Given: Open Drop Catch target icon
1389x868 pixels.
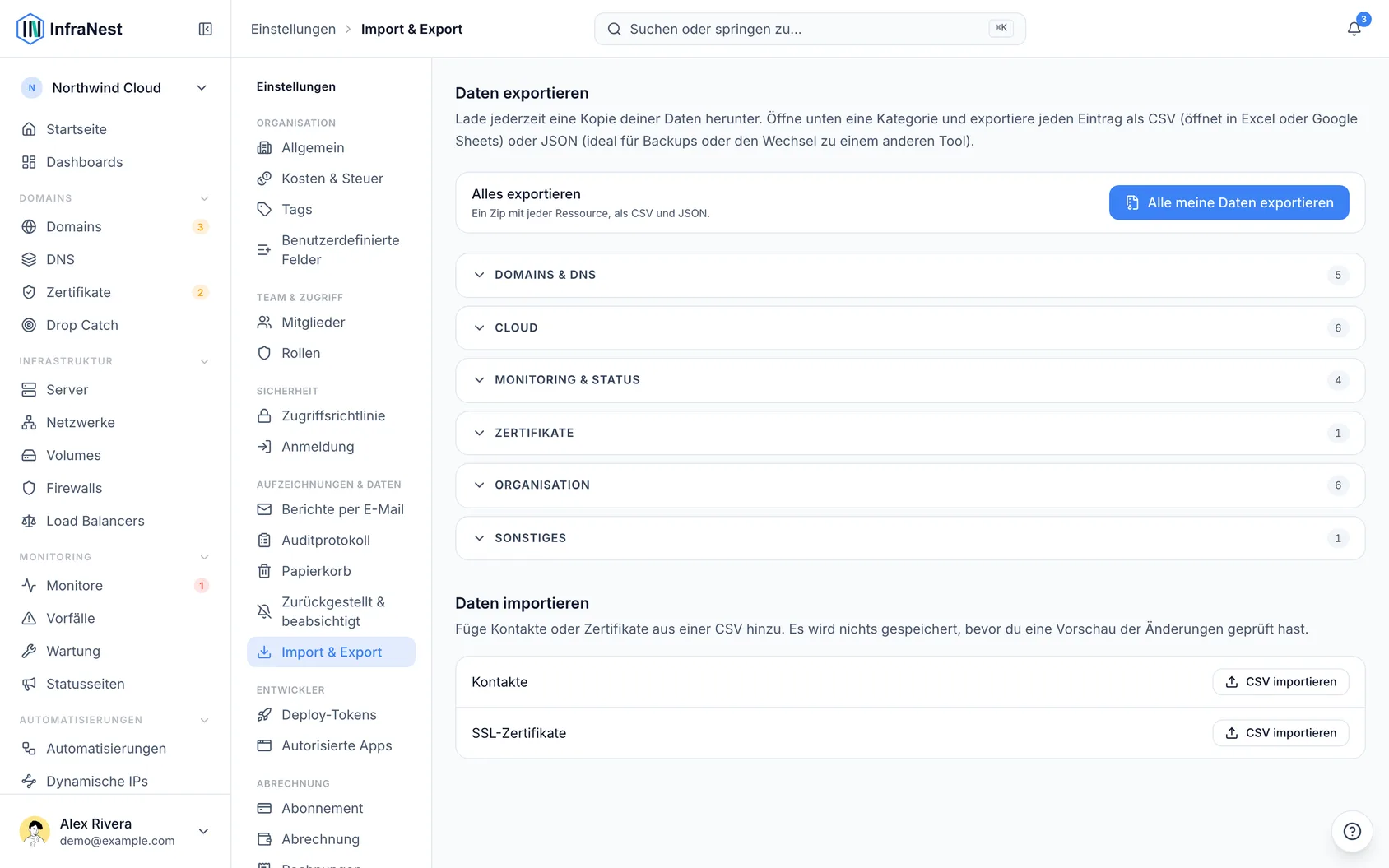Looking at the screenshot, I should click(29, 325).
